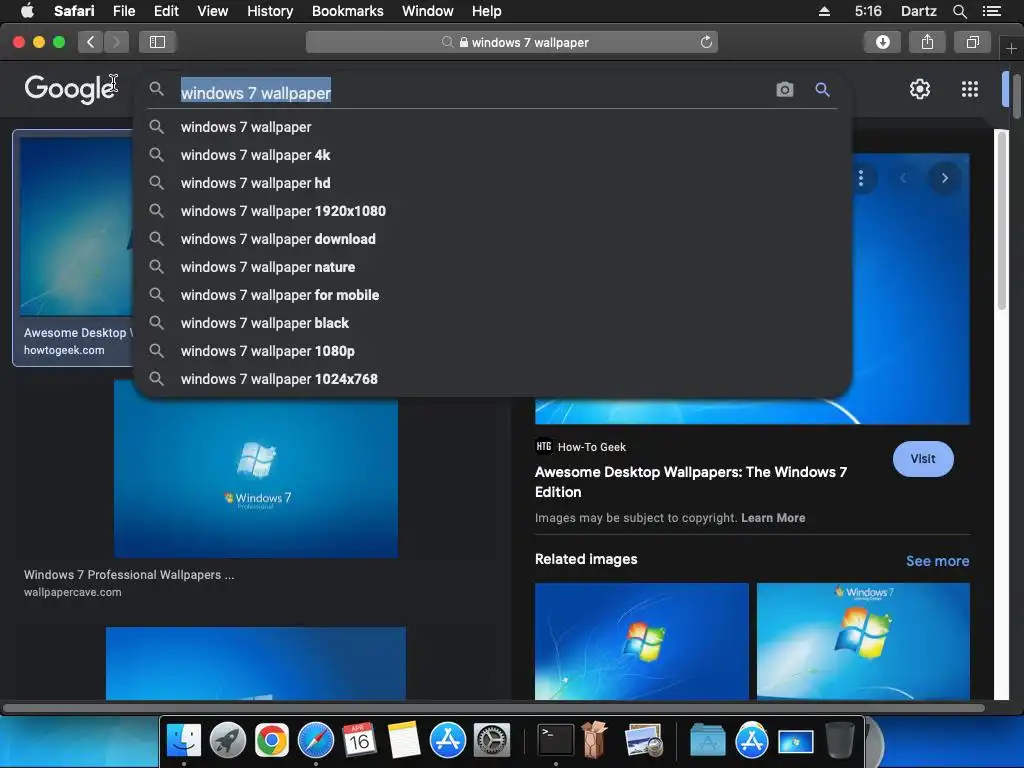Screen dimensions: 1024x768
Task: Click the Google logo
Action: pos(71,89)
